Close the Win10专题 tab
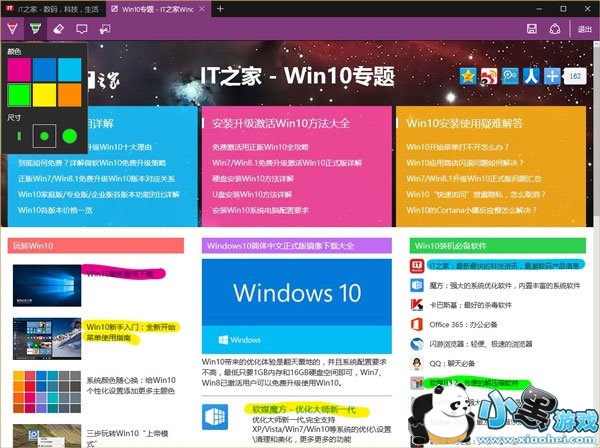 coord(202,9)
